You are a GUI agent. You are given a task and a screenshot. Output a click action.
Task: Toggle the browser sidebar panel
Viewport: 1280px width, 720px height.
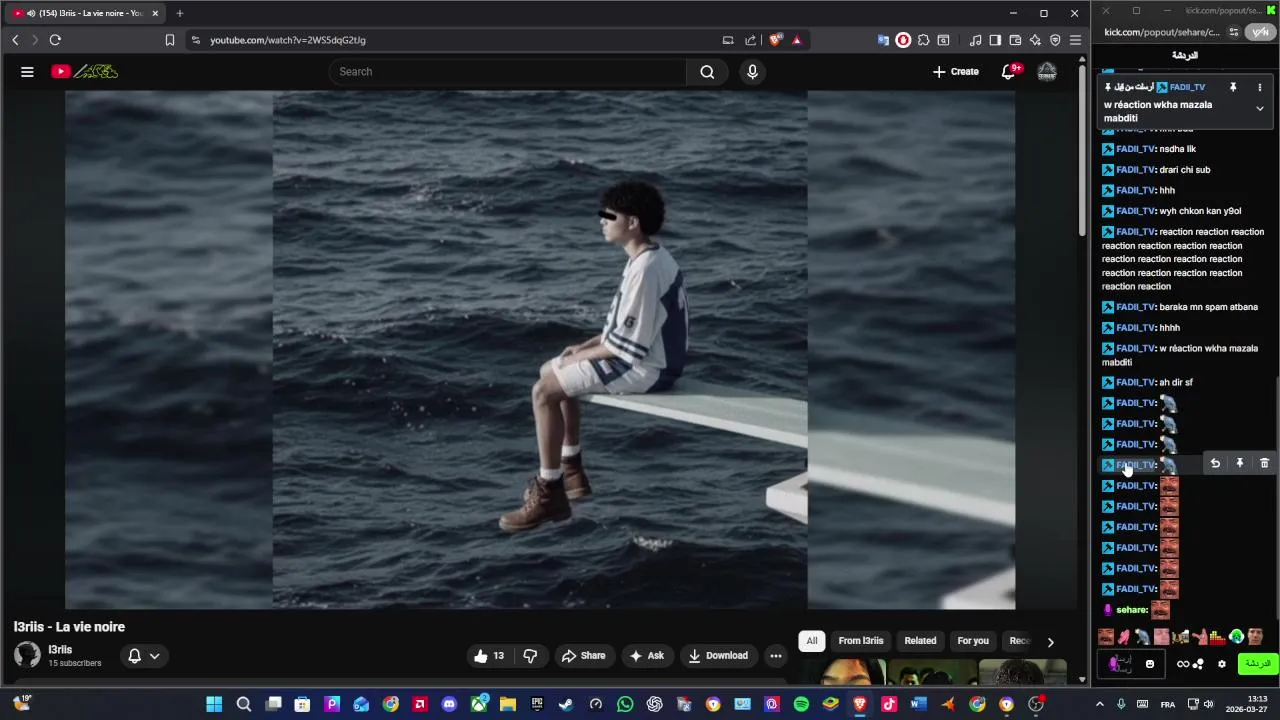[x=995, y=40]
